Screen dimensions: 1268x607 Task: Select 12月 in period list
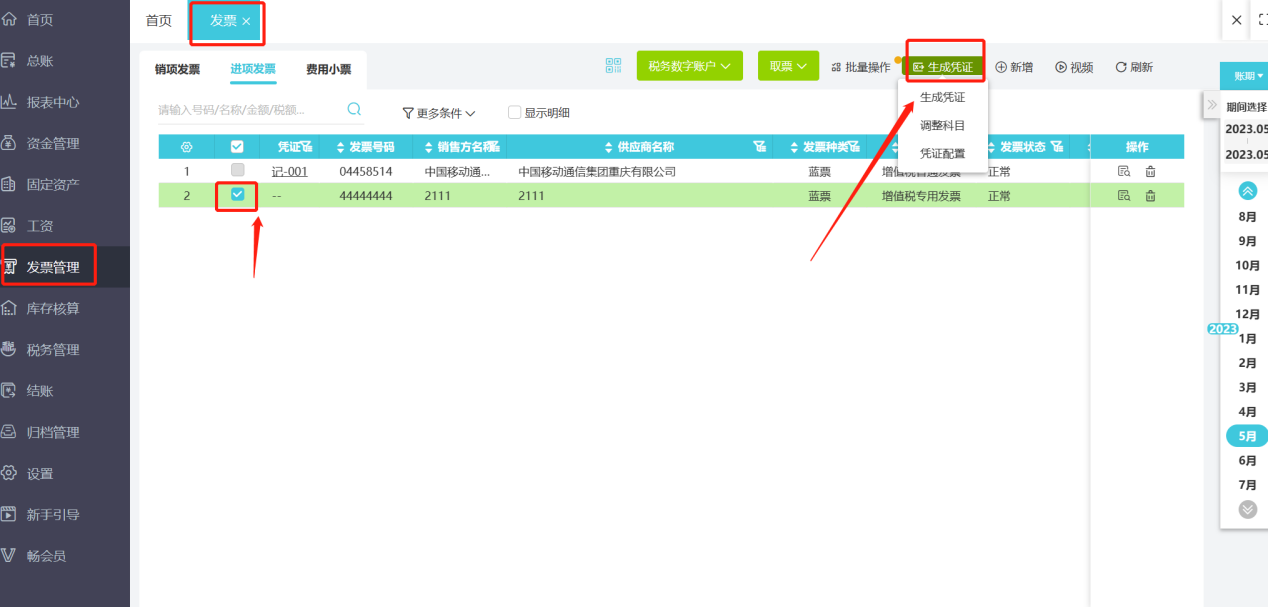pyautogui.click(x=1247, y=314)
